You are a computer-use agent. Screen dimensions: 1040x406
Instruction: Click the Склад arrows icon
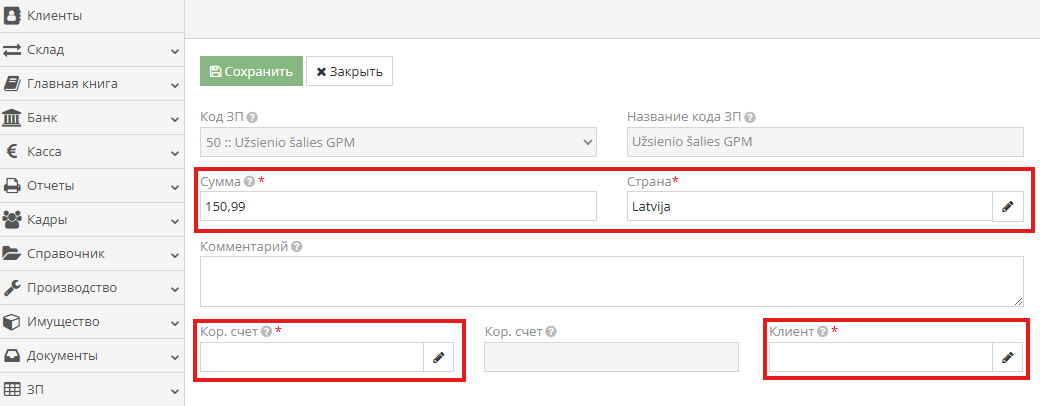tap(12, 50)
